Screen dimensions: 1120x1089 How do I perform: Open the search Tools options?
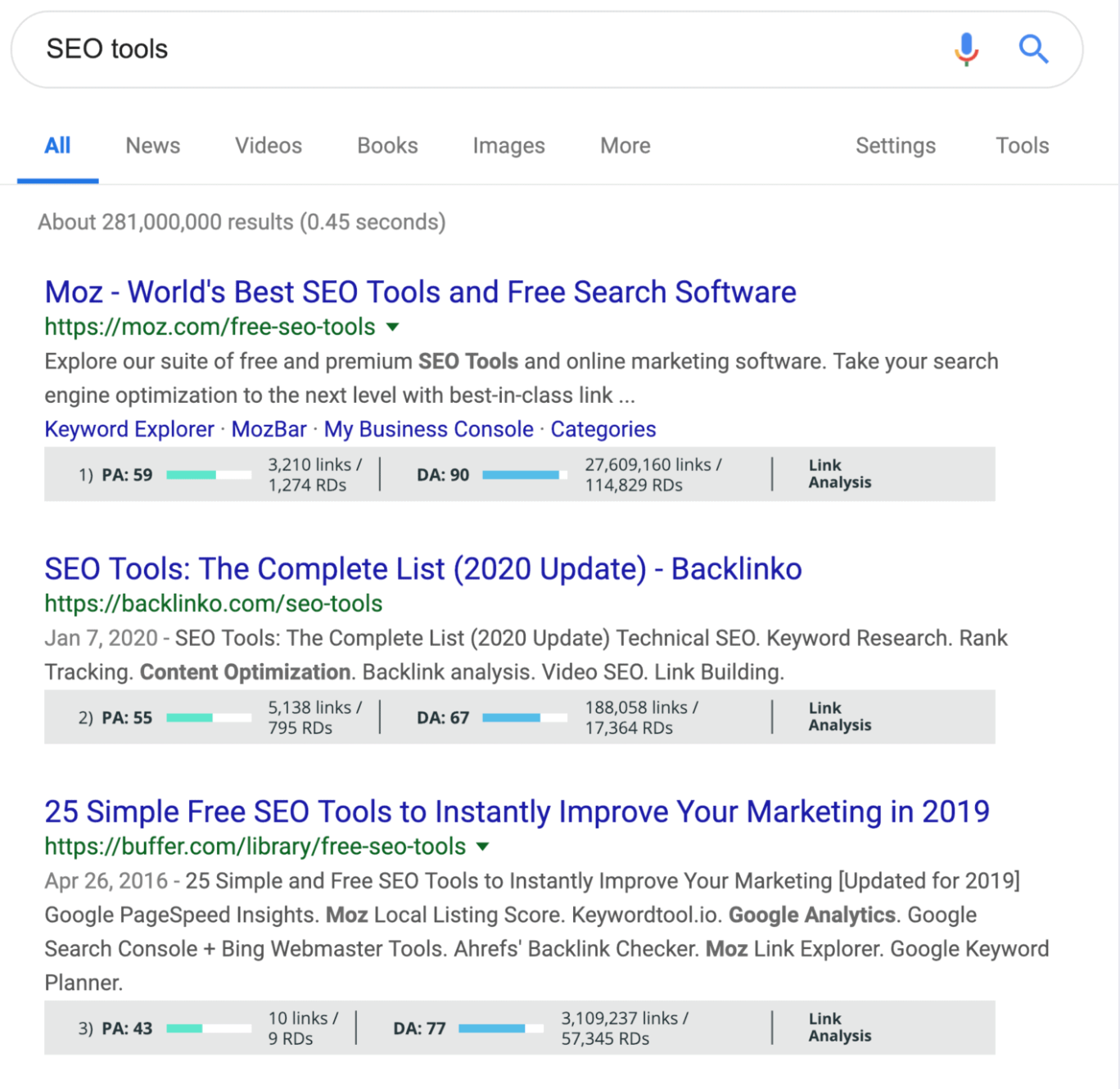click(1022, 146)
